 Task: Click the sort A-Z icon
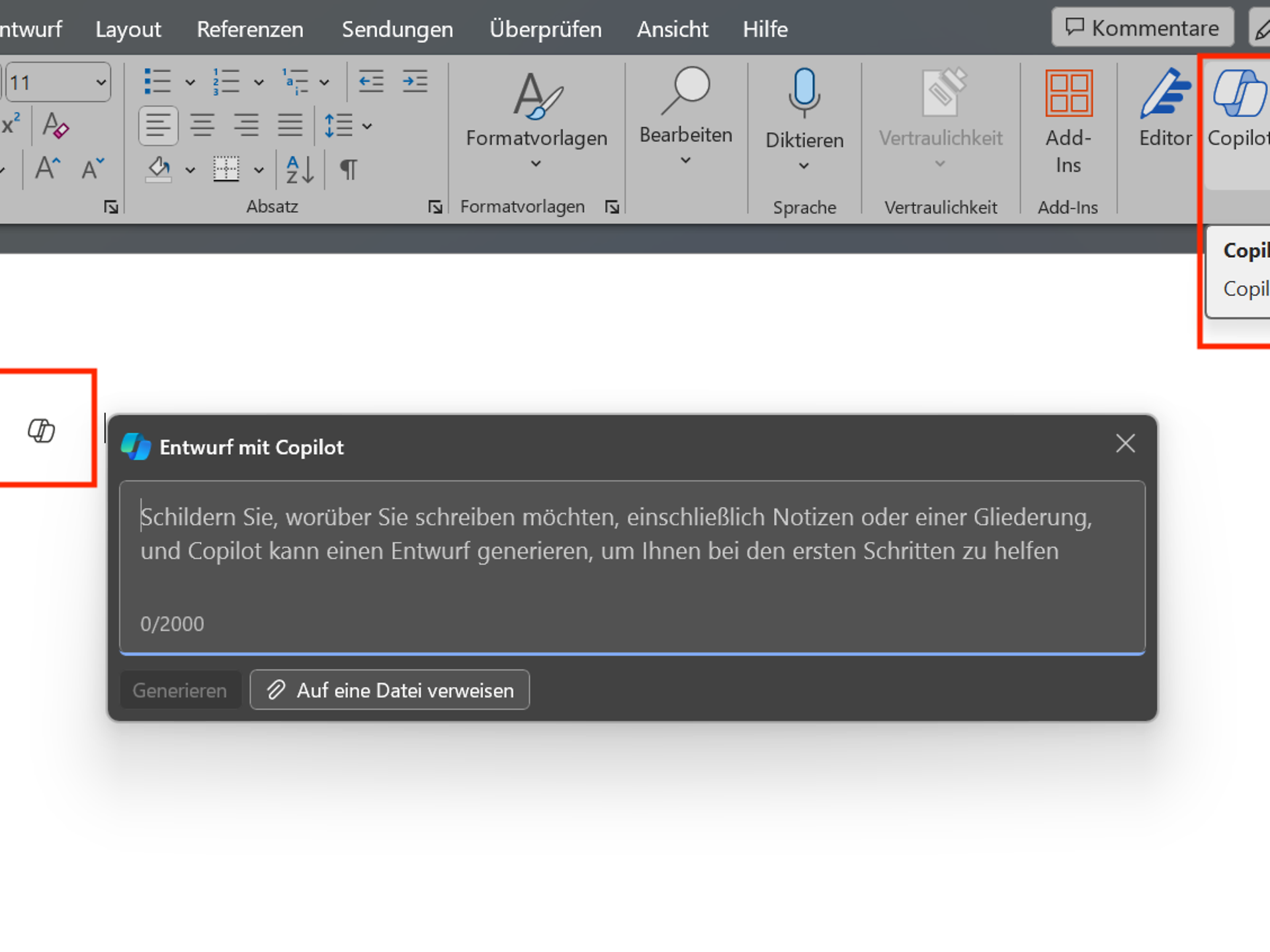pos(300,170)
